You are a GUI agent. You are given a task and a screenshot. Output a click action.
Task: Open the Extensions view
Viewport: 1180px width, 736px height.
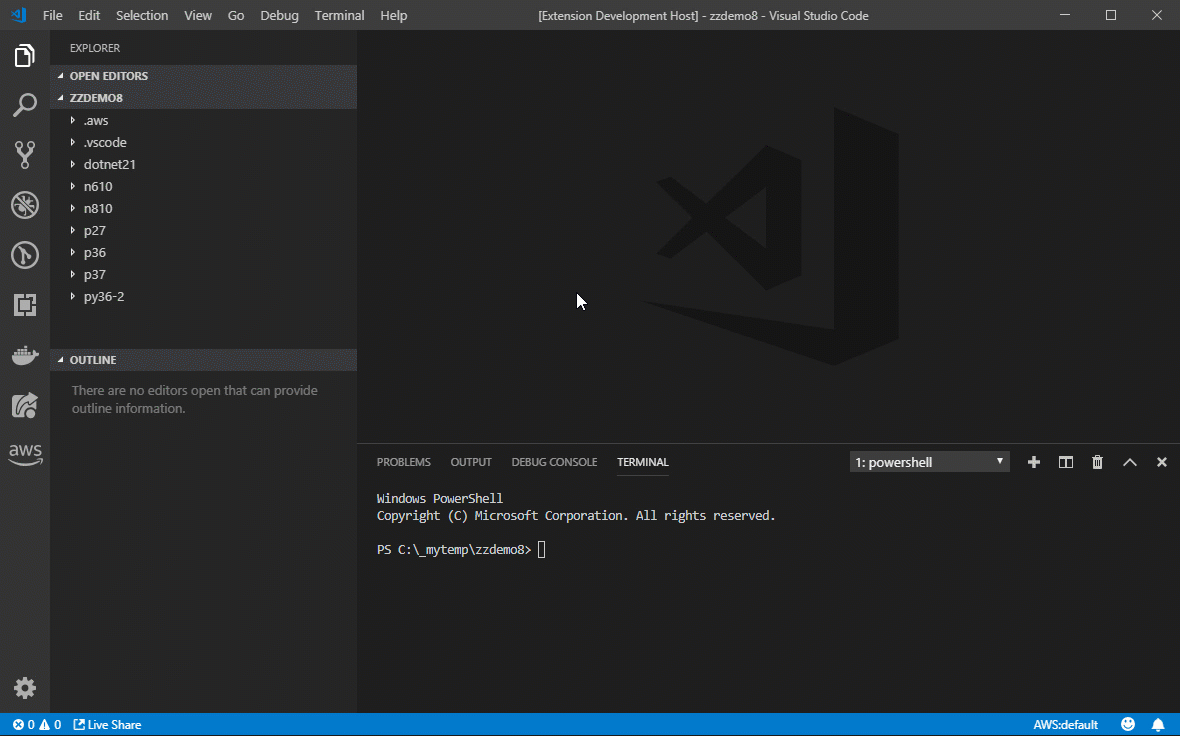[x=25, y=304]
